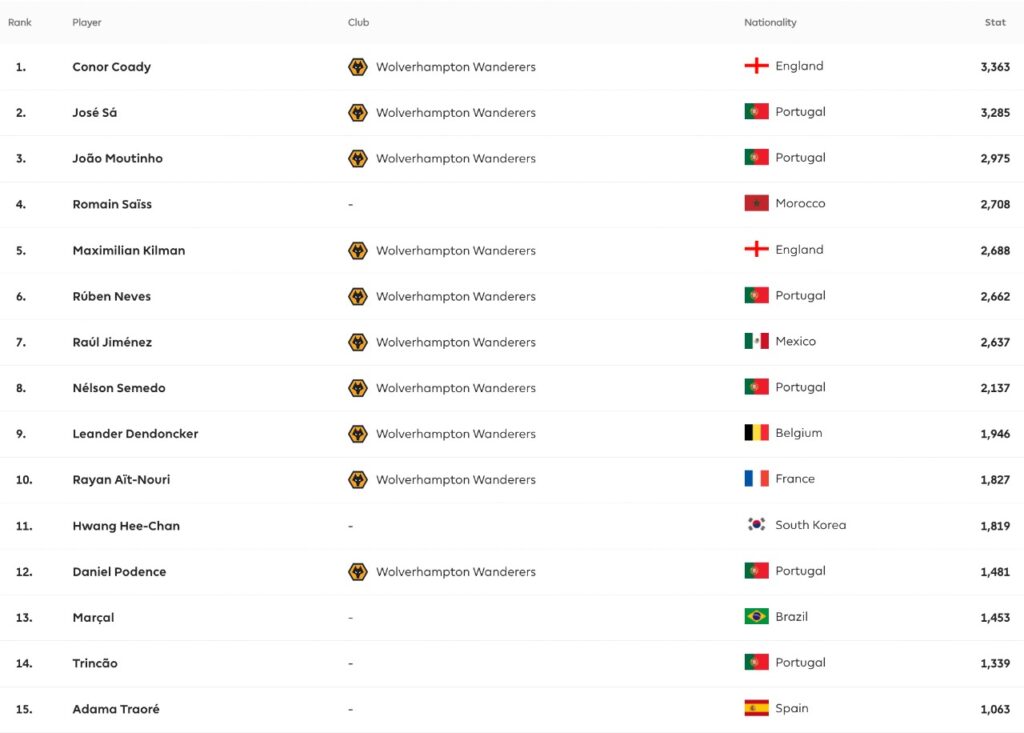Click the Spain flag beside Adama Traoré

coord(756,708)
